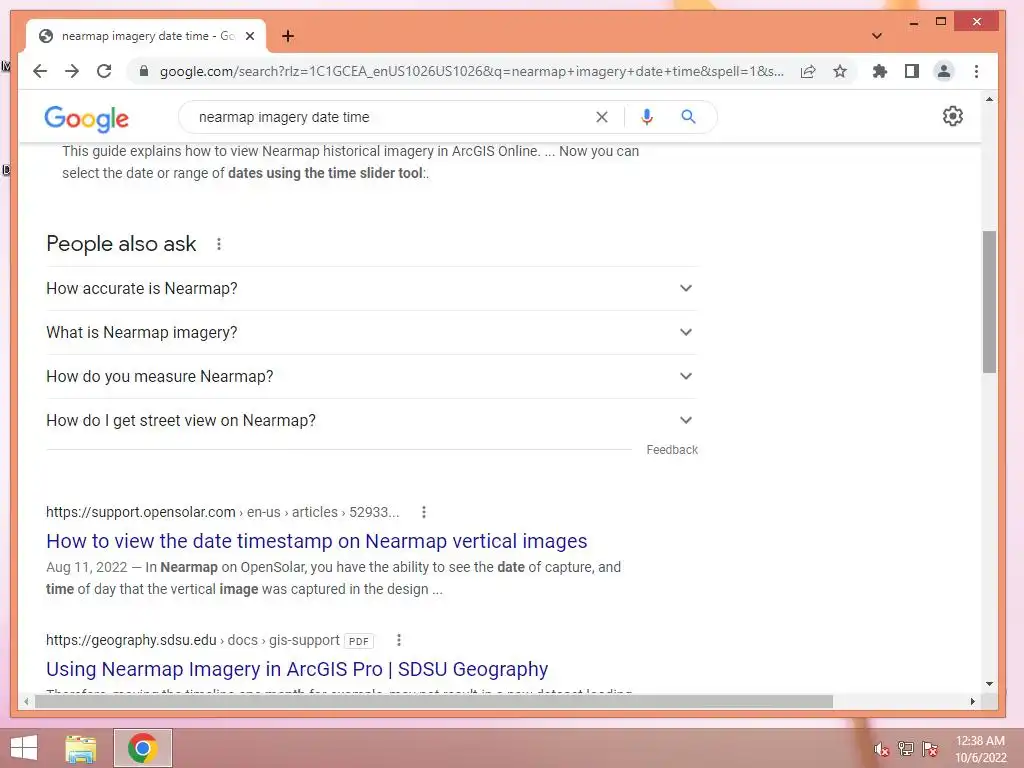This screenshot has width=1024, height=768.
Task: Open the Chrome profile avatar
Action: coord(944,71)
